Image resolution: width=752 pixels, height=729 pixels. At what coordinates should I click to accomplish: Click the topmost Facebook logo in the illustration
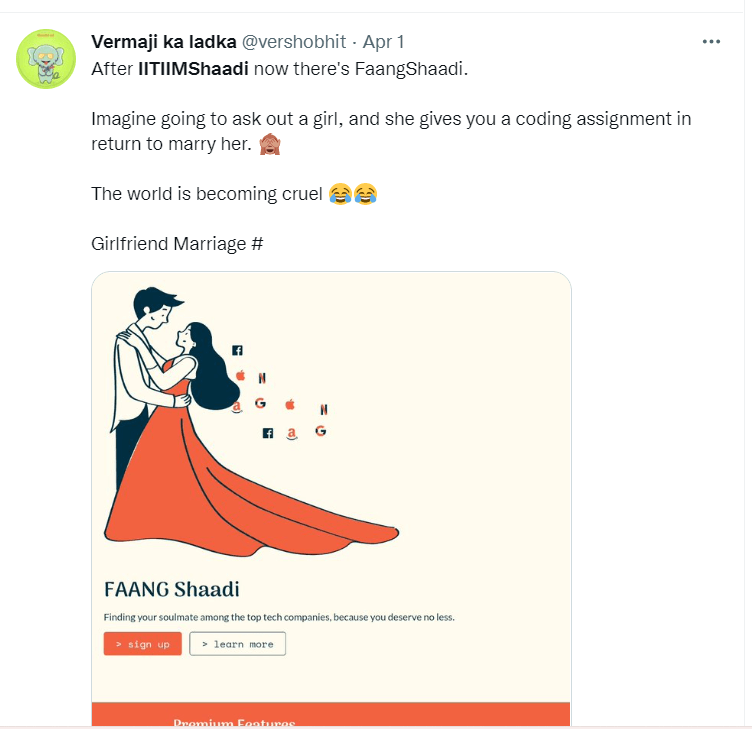(238, 350)
